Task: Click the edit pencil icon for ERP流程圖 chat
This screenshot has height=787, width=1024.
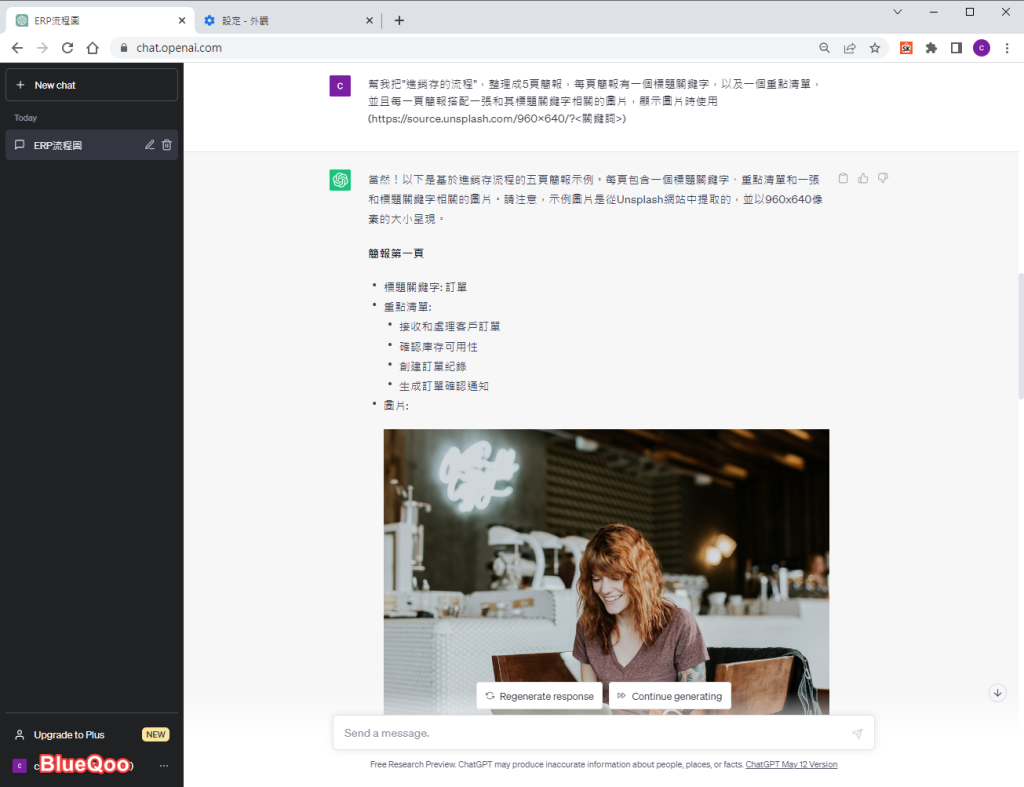Action: click(x=150, y=145)
